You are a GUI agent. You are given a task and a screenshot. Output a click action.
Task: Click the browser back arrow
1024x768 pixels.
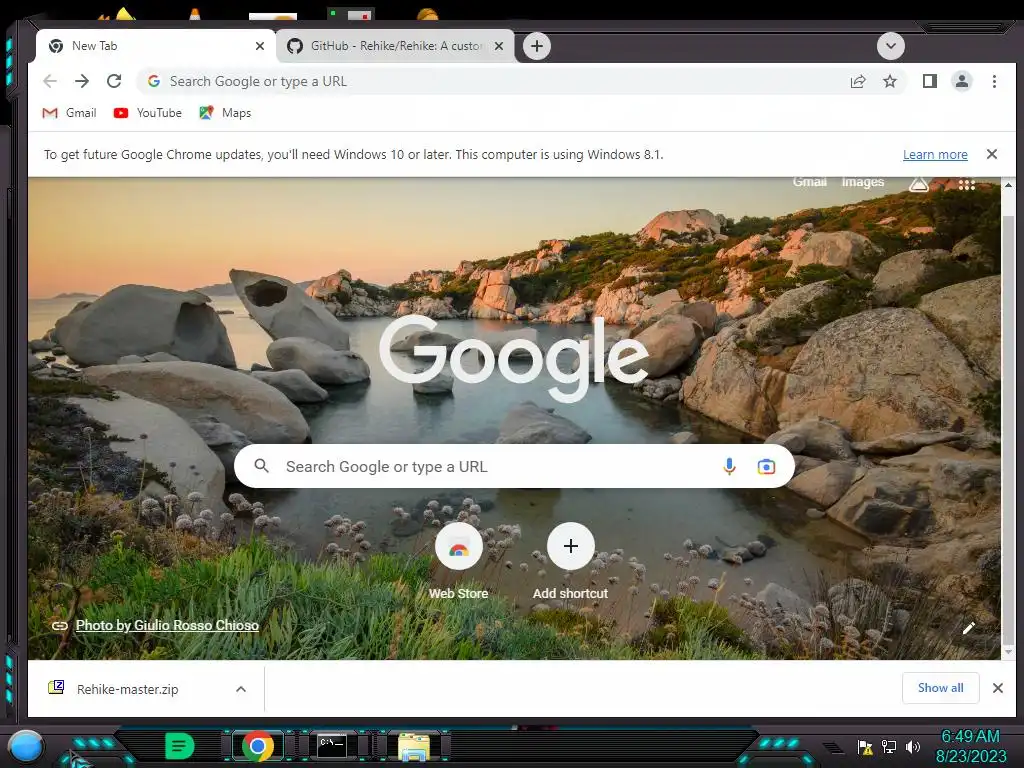point(50,81)
